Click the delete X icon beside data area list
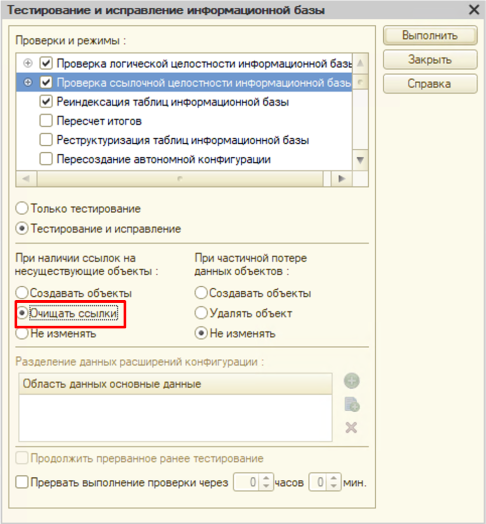Screen dimensions: 486x524 point(351,427)
